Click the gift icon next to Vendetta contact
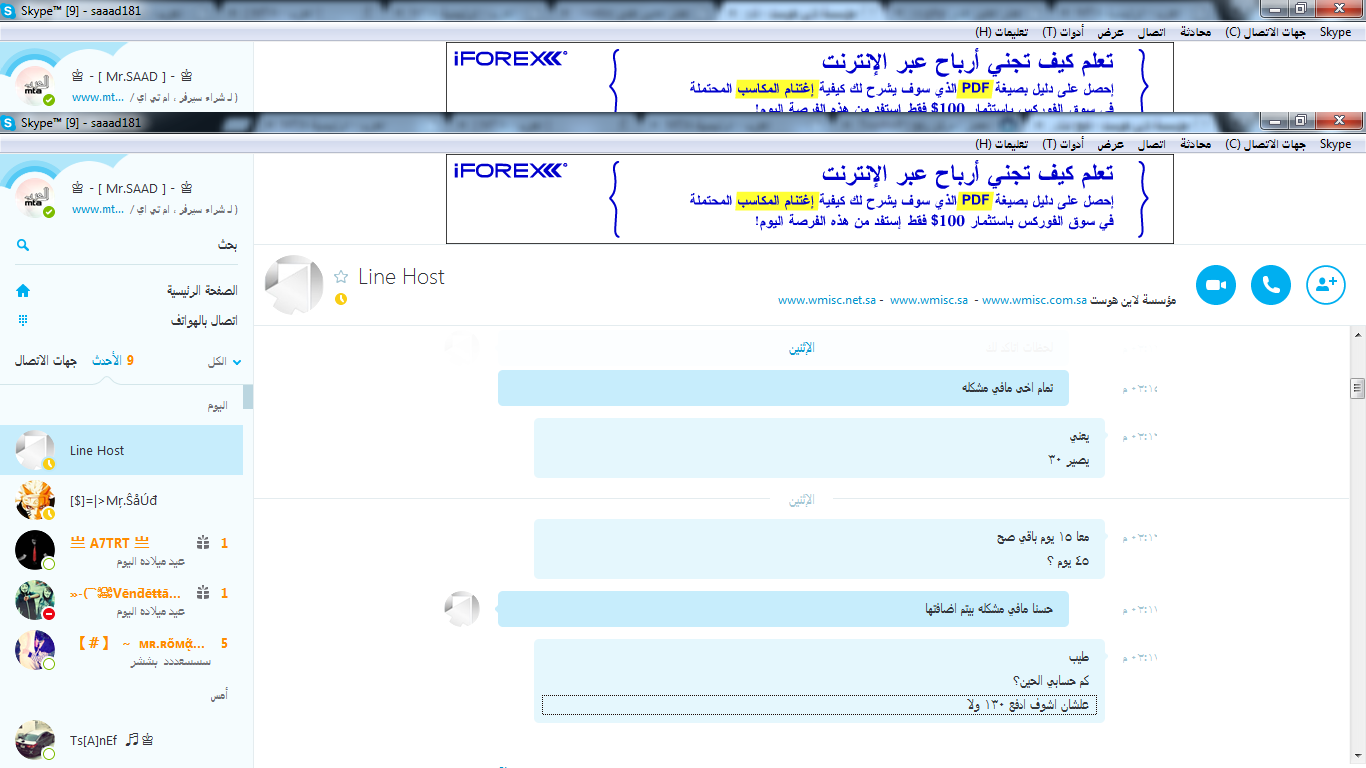This screenshot has height=768, width=1366. 203,593
